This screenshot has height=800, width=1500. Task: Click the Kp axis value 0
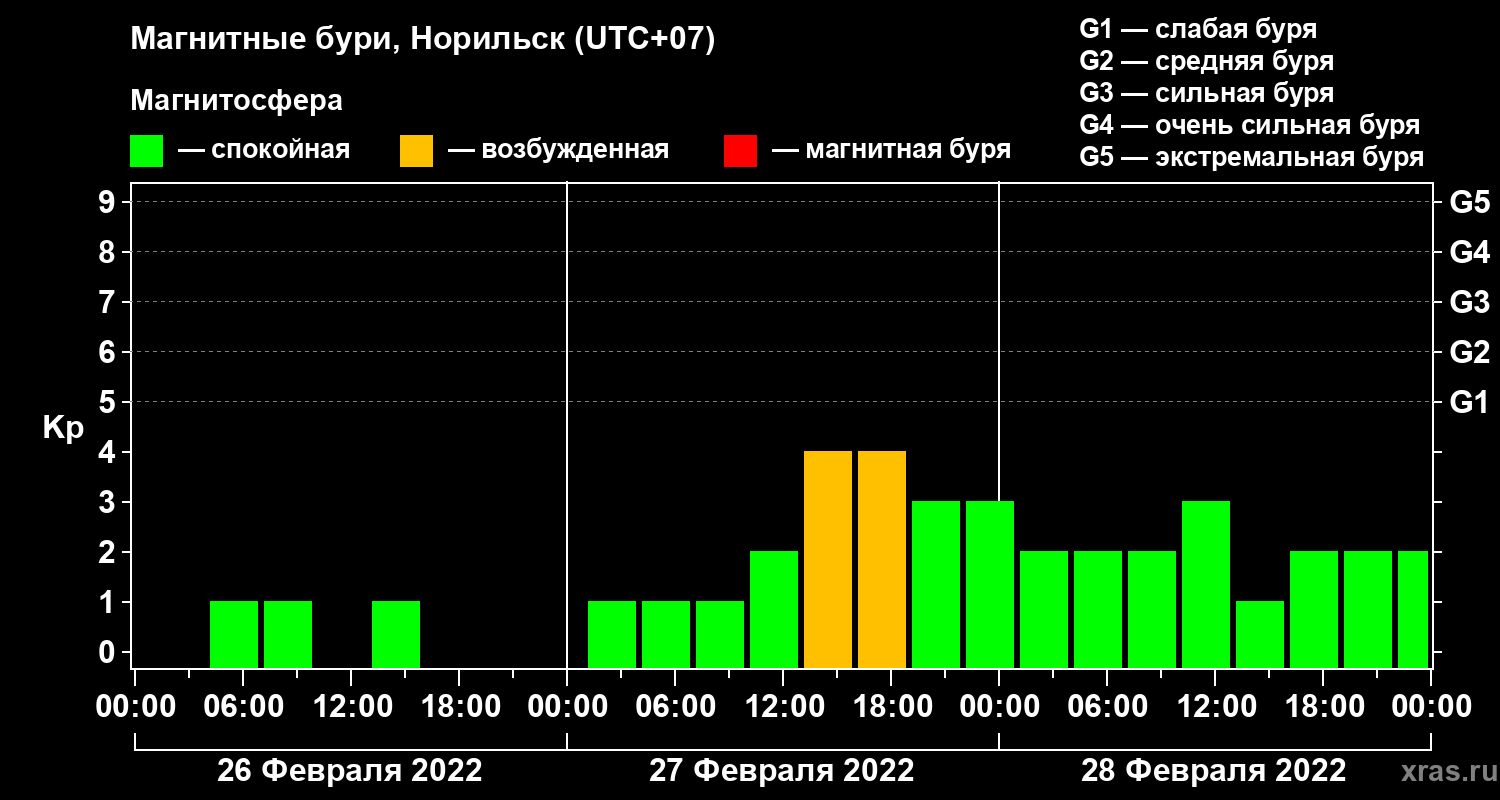(x=108, y=652)
